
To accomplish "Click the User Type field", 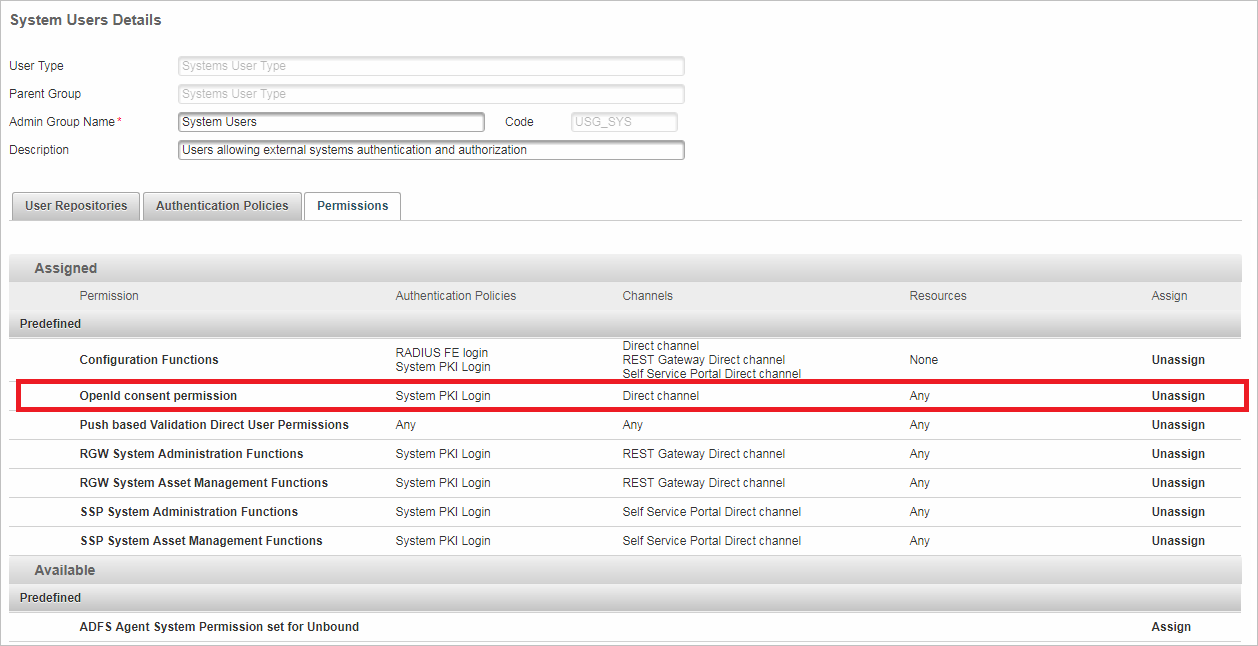I will pyautogui.click(x=431, y=66).
